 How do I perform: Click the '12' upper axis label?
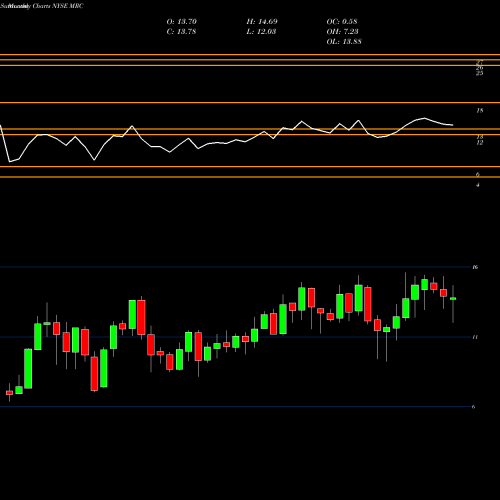479,143
